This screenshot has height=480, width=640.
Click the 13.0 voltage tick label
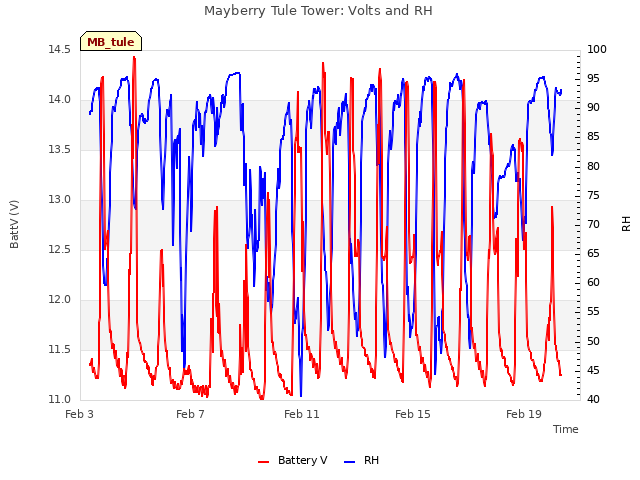(x=60, y=200)
